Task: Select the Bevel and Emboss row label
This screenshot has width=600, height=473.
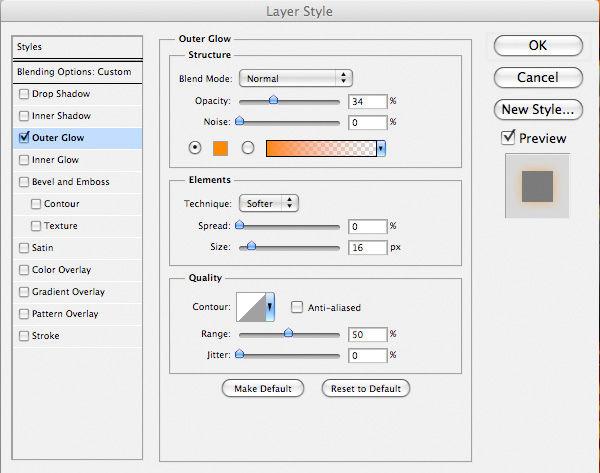Action: pyautogui.click(x=71, y=182)
